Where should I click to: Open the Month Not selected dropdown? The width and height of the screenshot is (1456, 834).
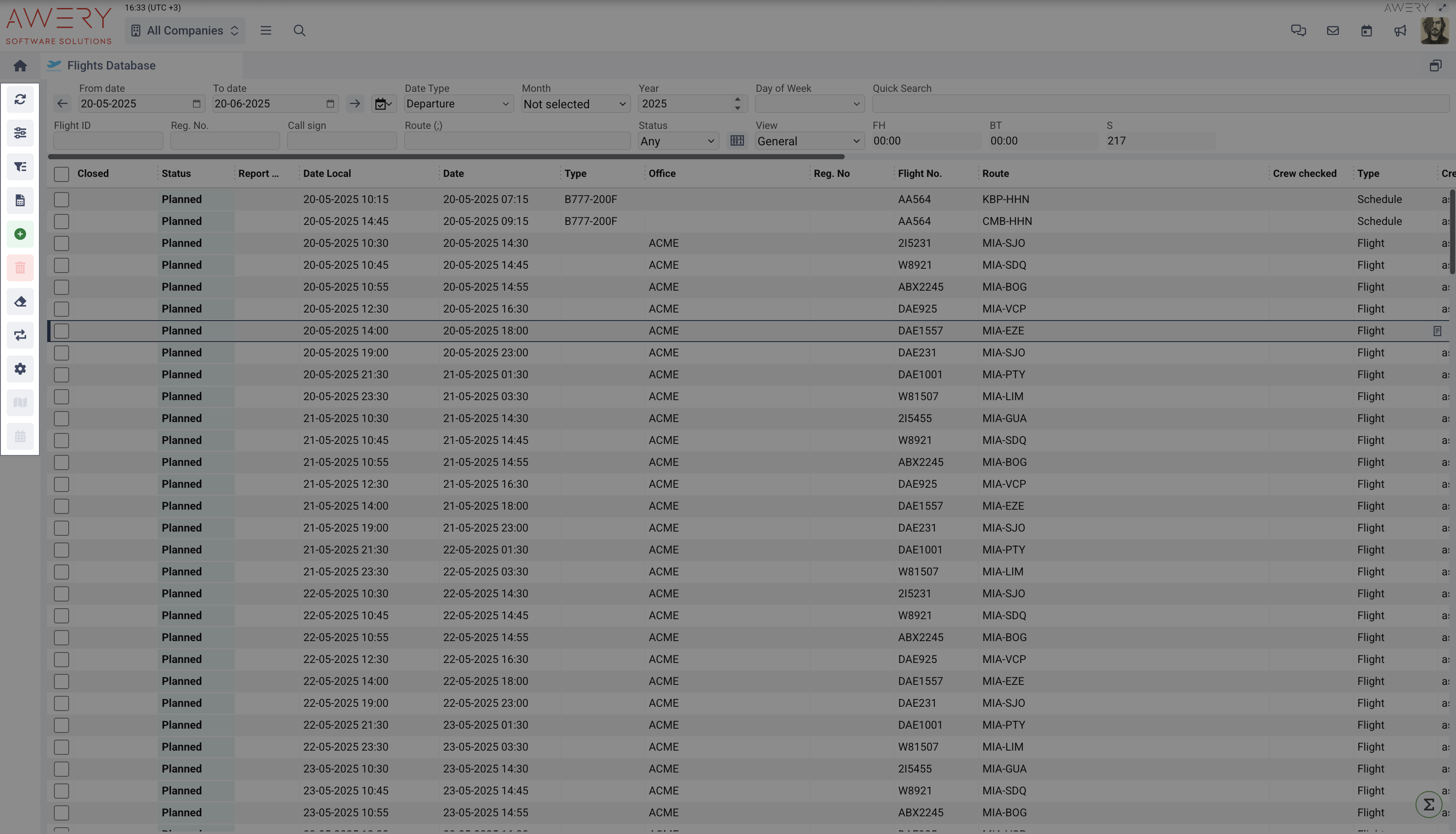[575, 104]
